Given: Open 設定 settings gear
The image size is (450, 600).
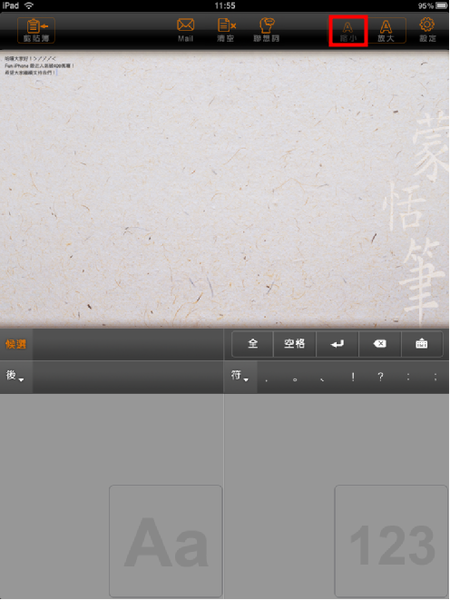Looking at the screenshot, I should coord(427,30).
